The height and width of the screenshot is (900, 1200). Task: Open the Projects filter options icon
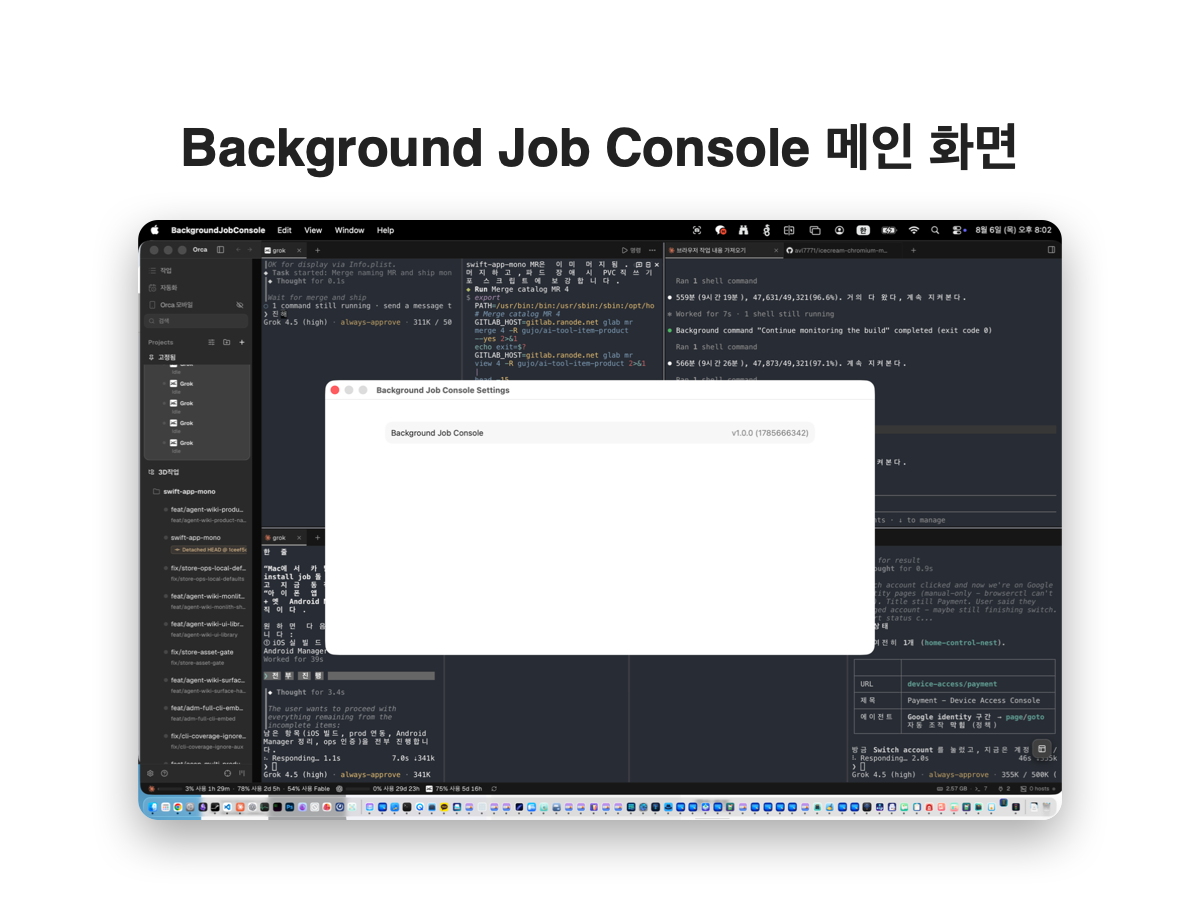(211, 342)
